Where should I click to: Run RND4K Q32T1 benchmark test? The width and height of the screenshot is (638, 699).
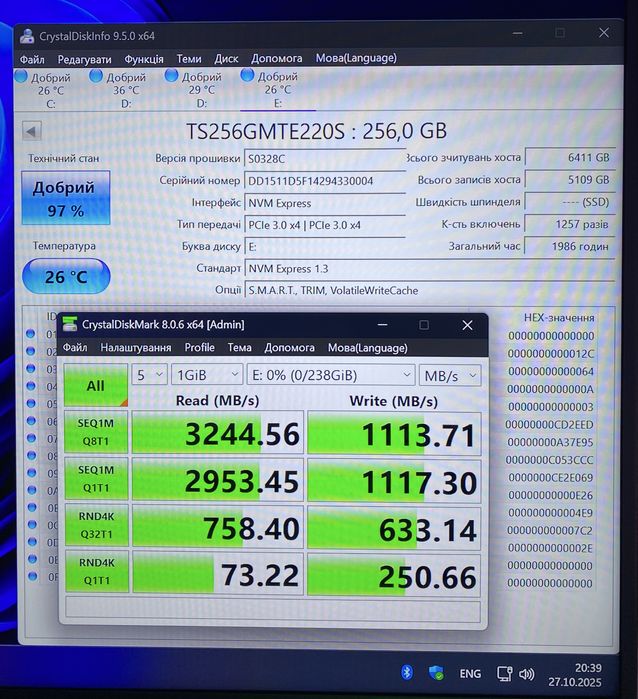click(97, 525)
